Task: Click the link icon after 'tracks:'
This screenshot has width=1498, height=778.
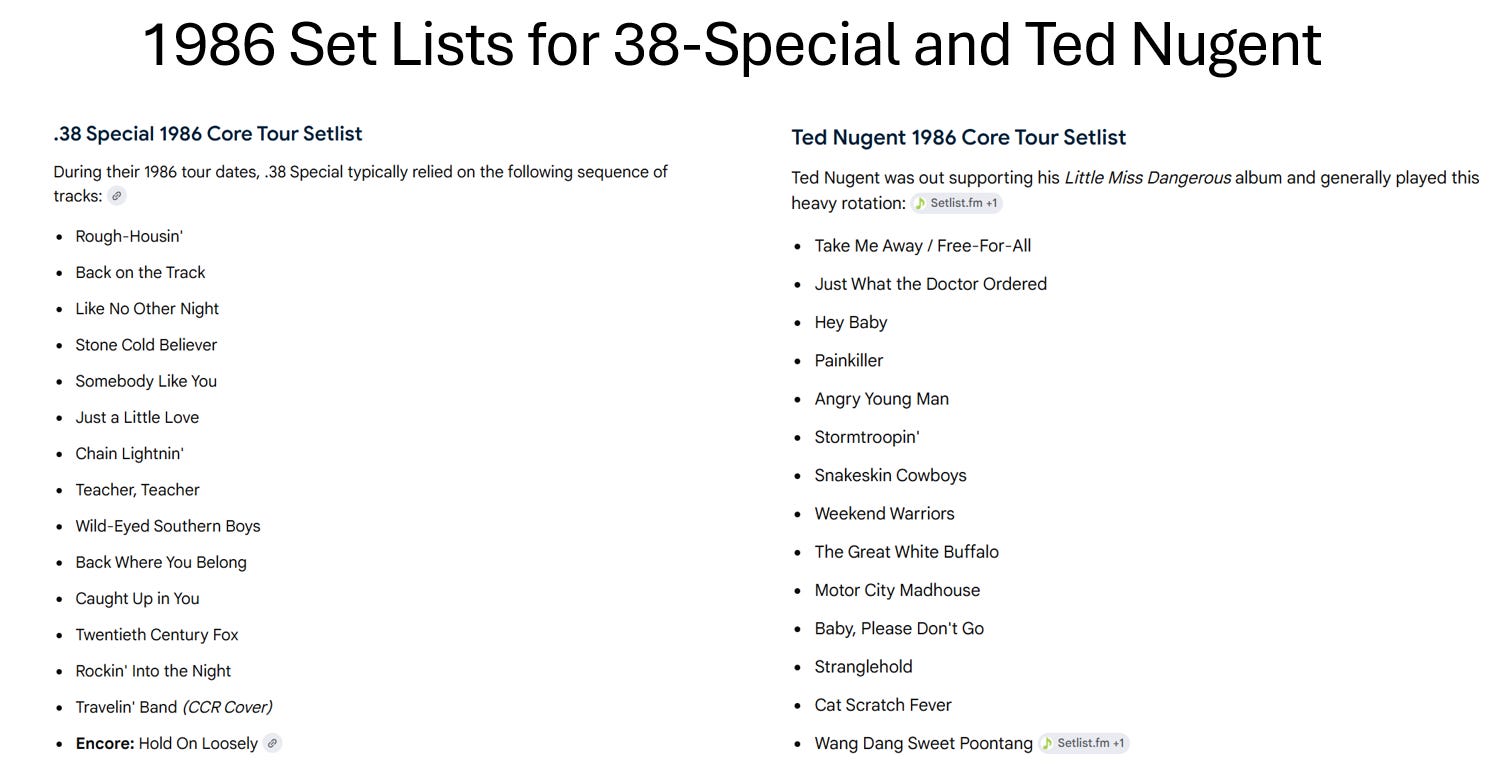Action: click(117, 196)
